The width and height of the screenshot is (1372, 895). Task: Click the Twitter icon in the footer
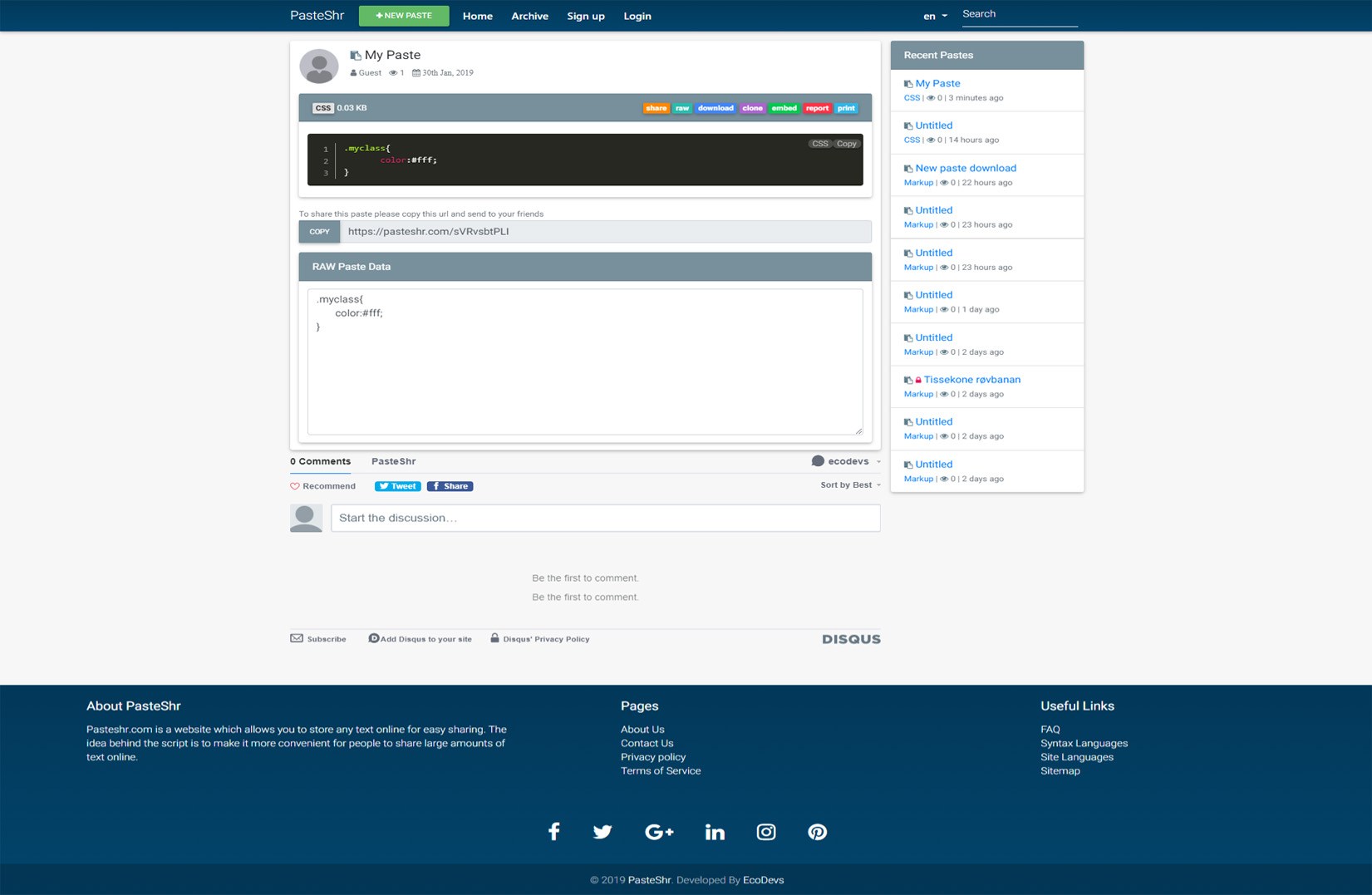point(602,832)
